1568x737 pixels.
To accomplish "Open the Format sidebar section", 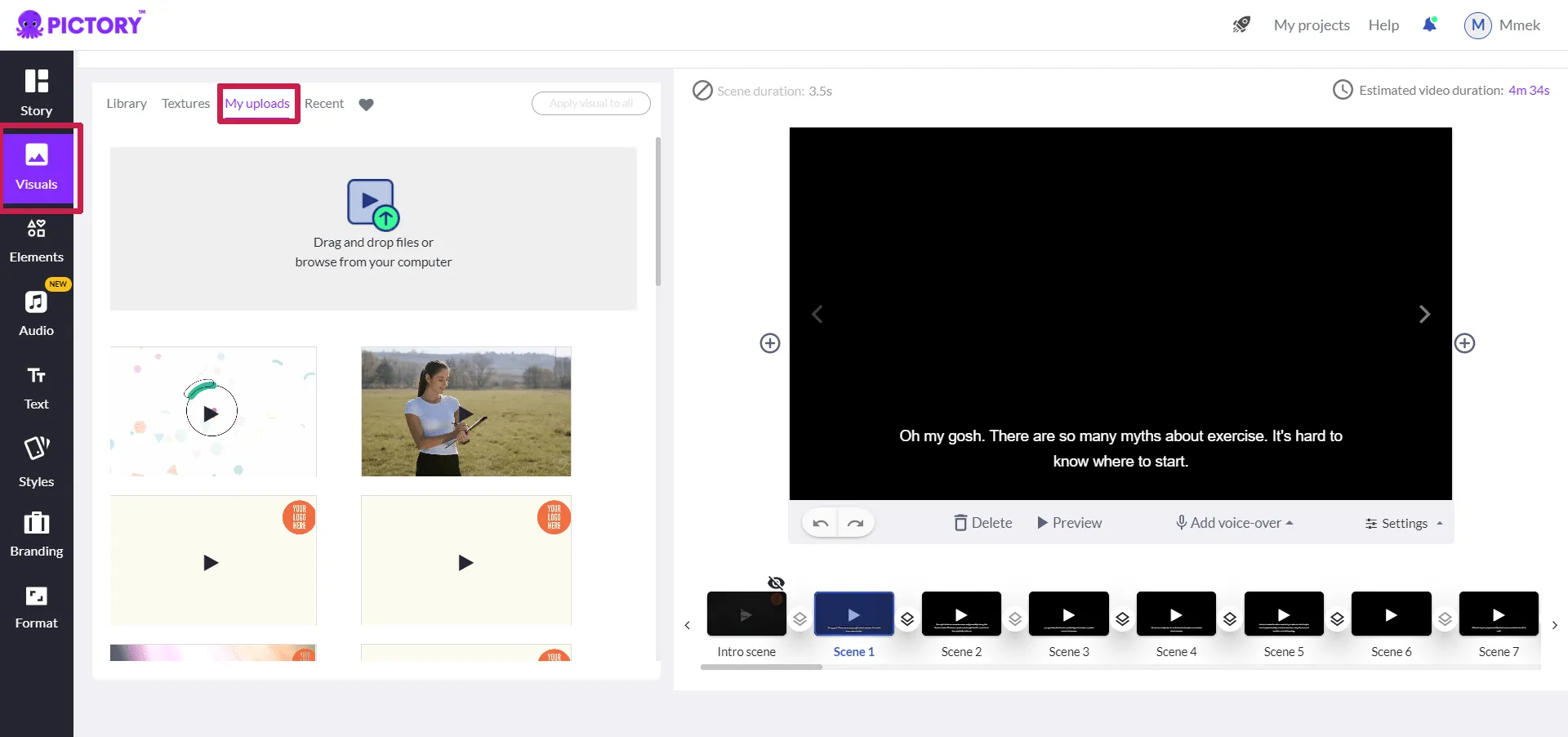I will [36, 609].
